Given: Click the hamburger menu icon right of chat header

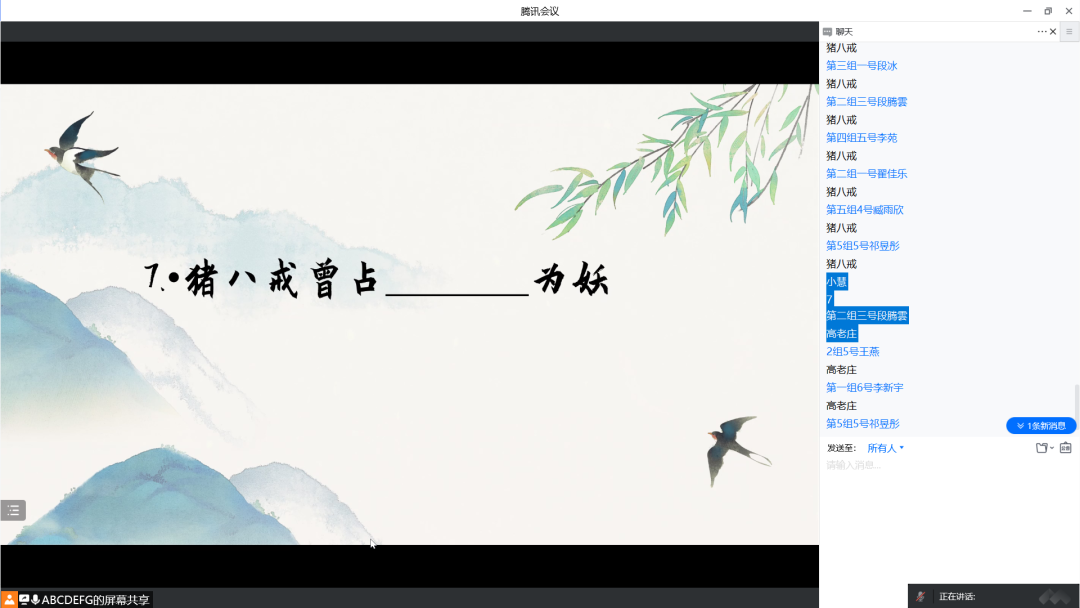Looking at the screenshot, I should pyautogui.click(x=1069, y=32).
